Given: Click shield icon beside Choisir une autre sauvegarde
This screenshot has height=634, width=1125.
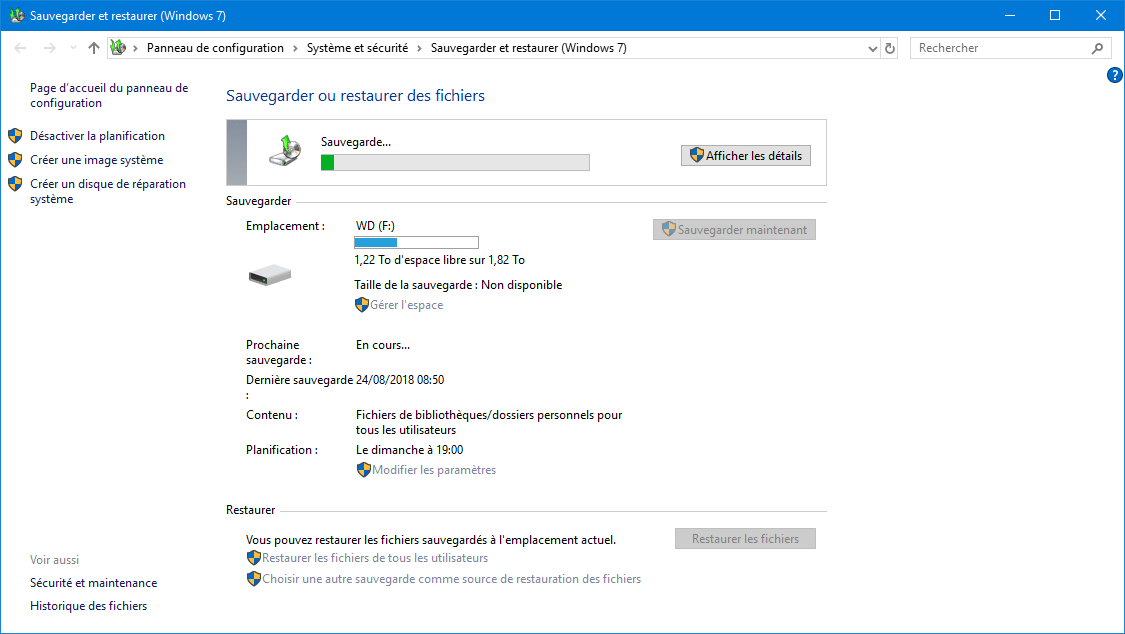Looking at the screenshot, I should [x=253, y=578].
